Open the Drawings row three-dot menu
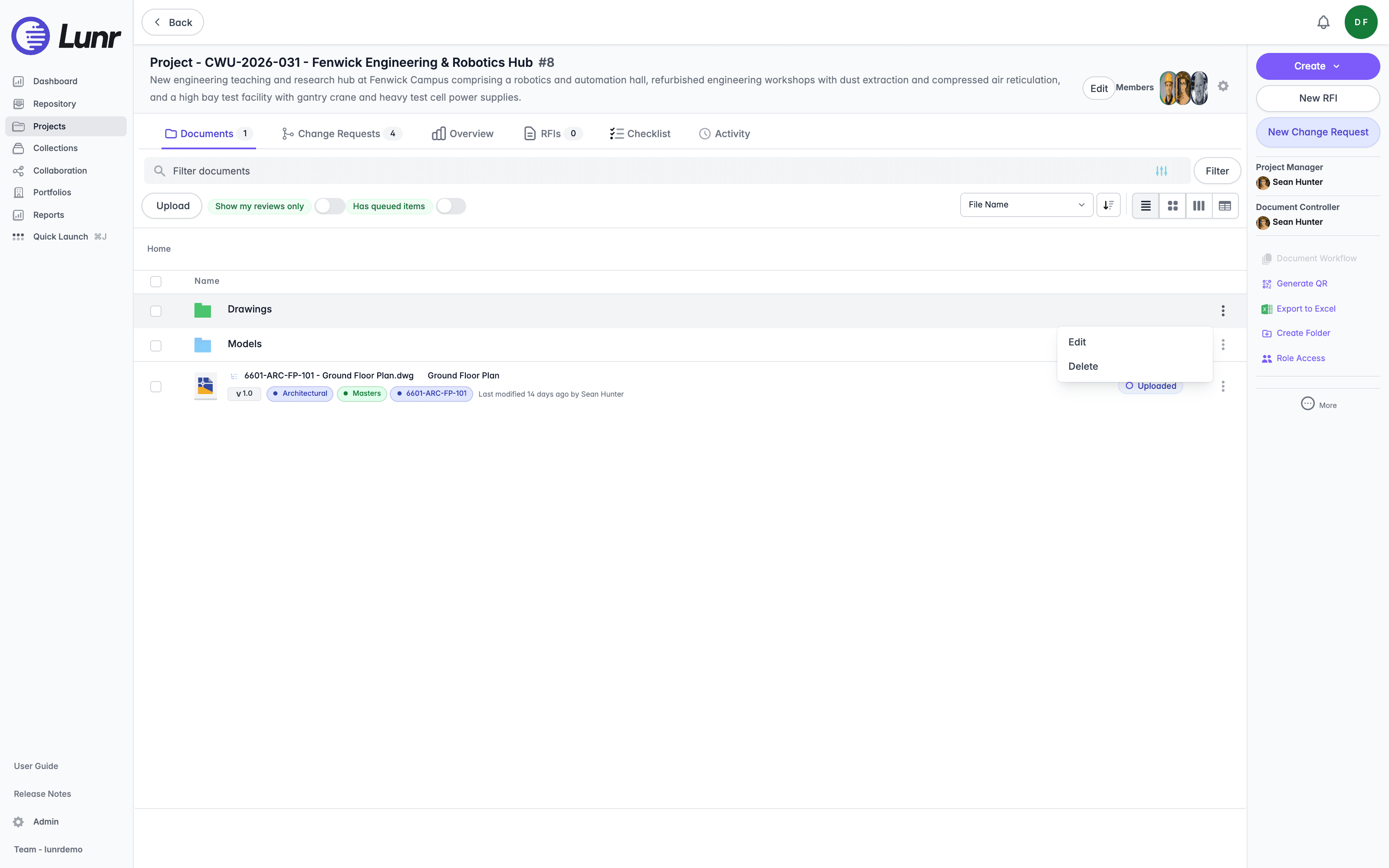Screen dimensions: 1389x868 pos(1223,311)
